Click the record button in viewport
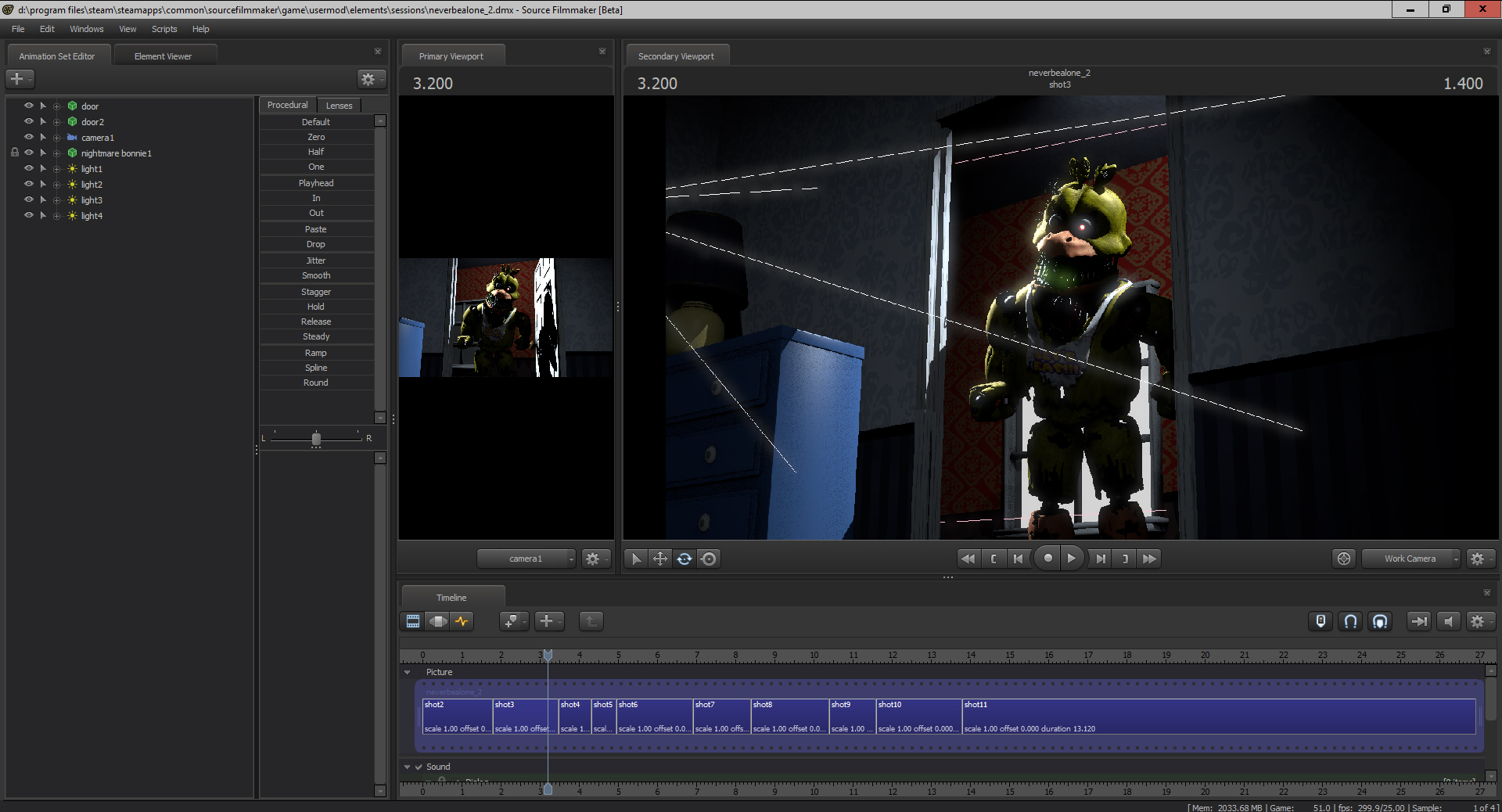Image resolution: width=1502 pixels, height=812 pixels. point(1047,559)
